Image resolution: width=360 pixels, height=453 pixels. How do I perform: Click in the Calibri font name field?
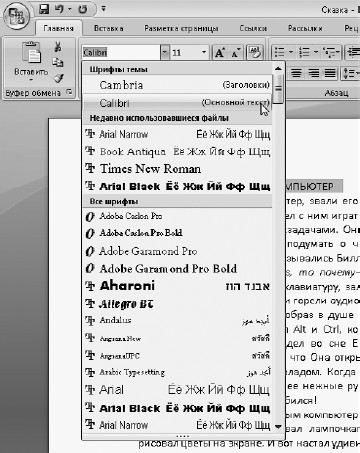pyautogui.click(x=121, y=53)
